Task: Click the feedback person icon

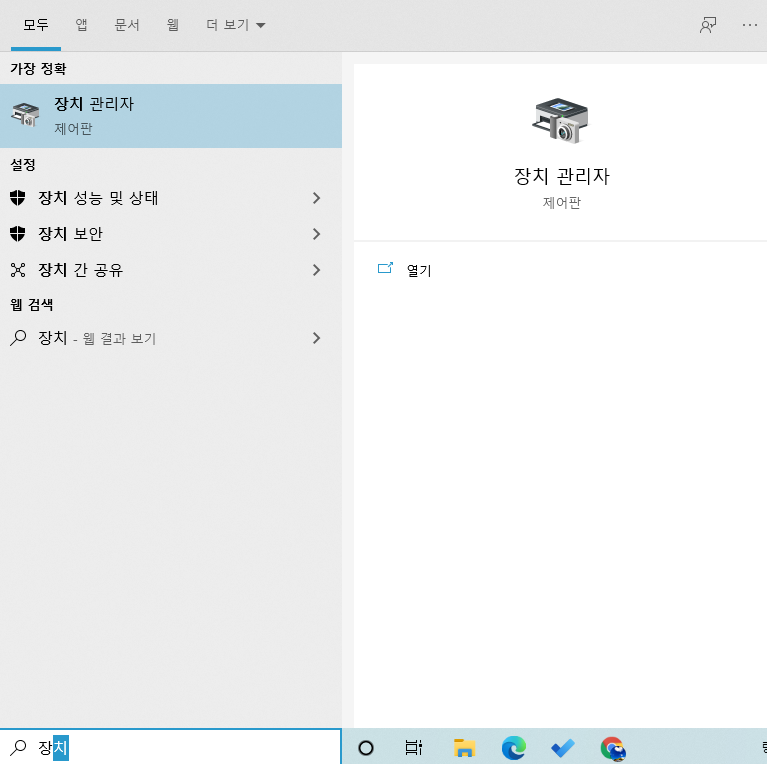Action: [x=708, y=25]
